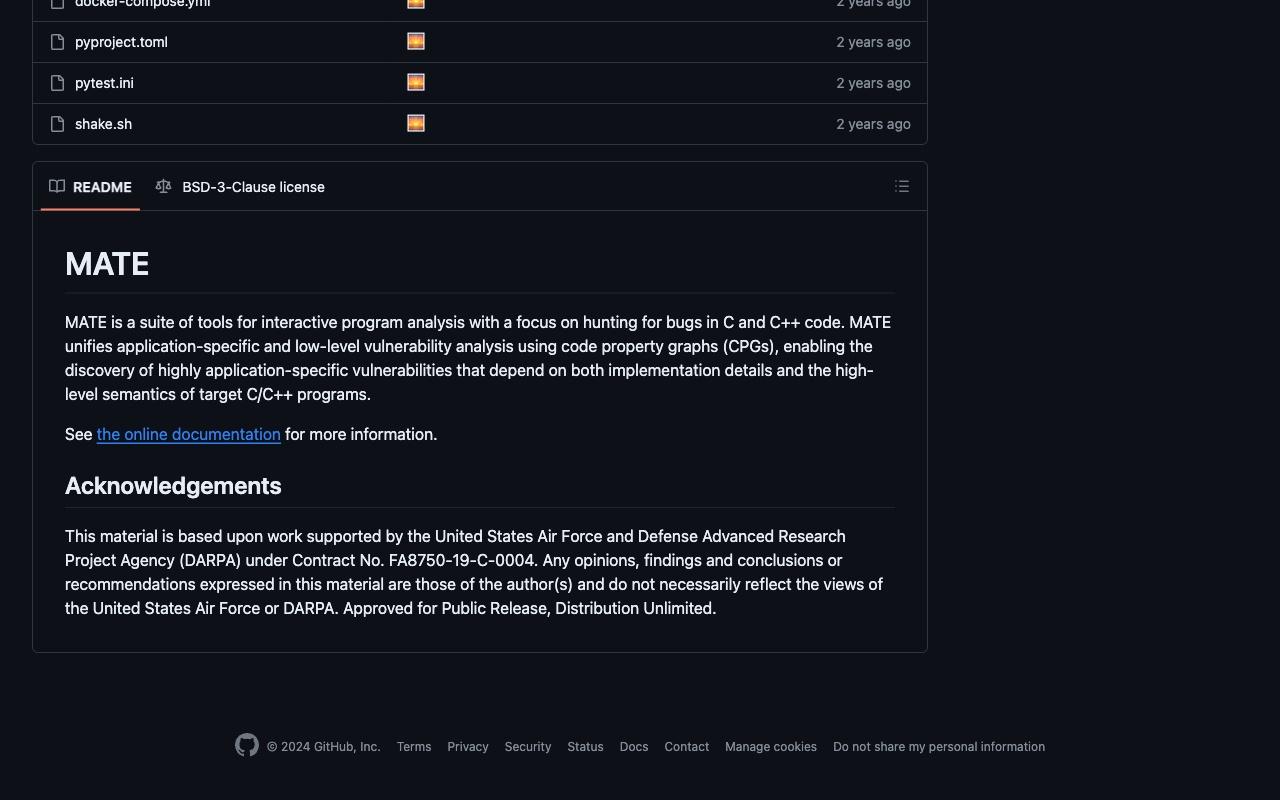Open the Contact footer link
The width and height of the screenshot is (1280, 800).
[x=687, y=747]
